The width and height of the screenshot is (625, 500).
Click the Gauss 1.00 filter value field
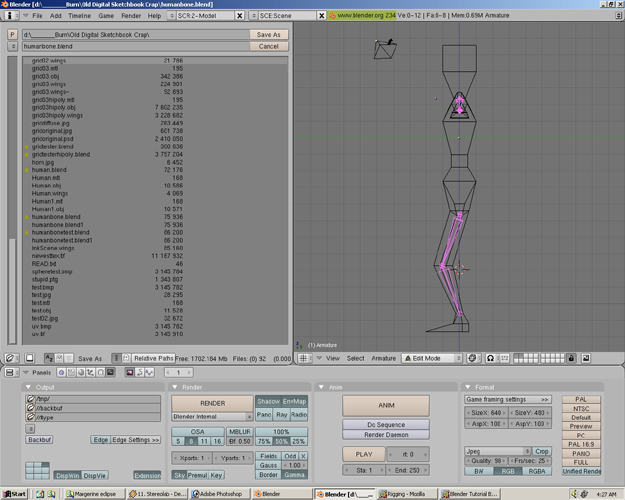[295, 465]
